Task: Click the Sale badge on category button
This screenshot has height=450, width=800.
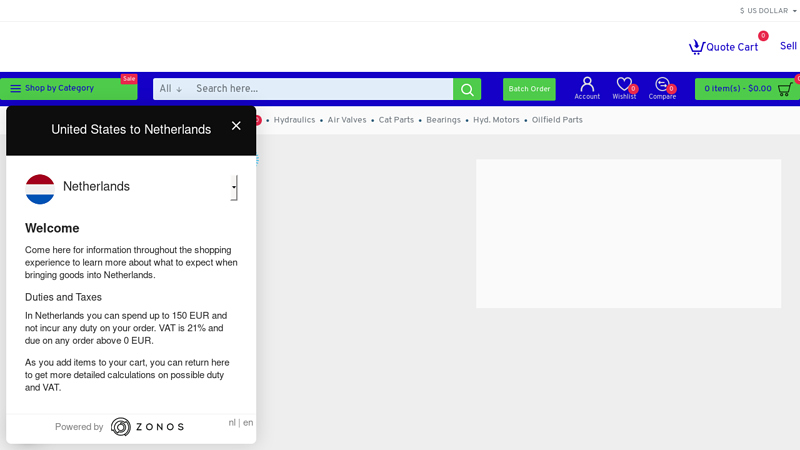Action: click(x=129, y=79)
